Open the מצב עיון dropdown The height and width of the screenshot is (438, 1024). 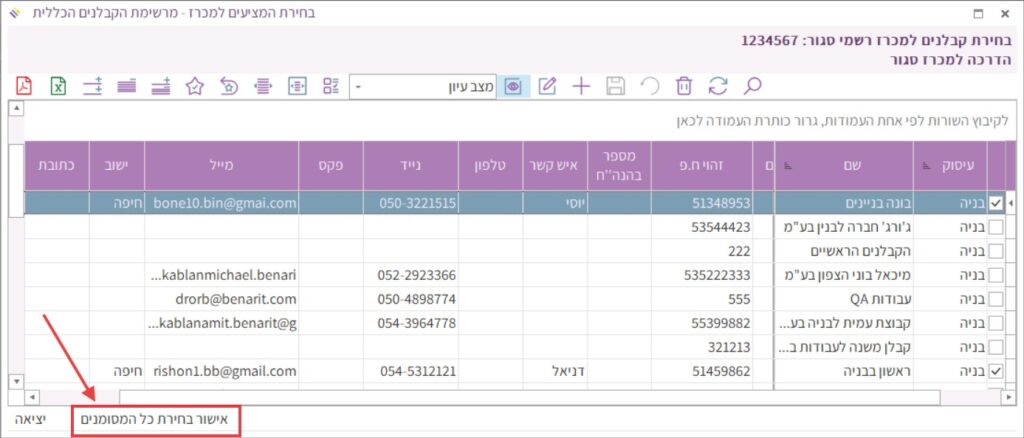[x=360, y=87]
